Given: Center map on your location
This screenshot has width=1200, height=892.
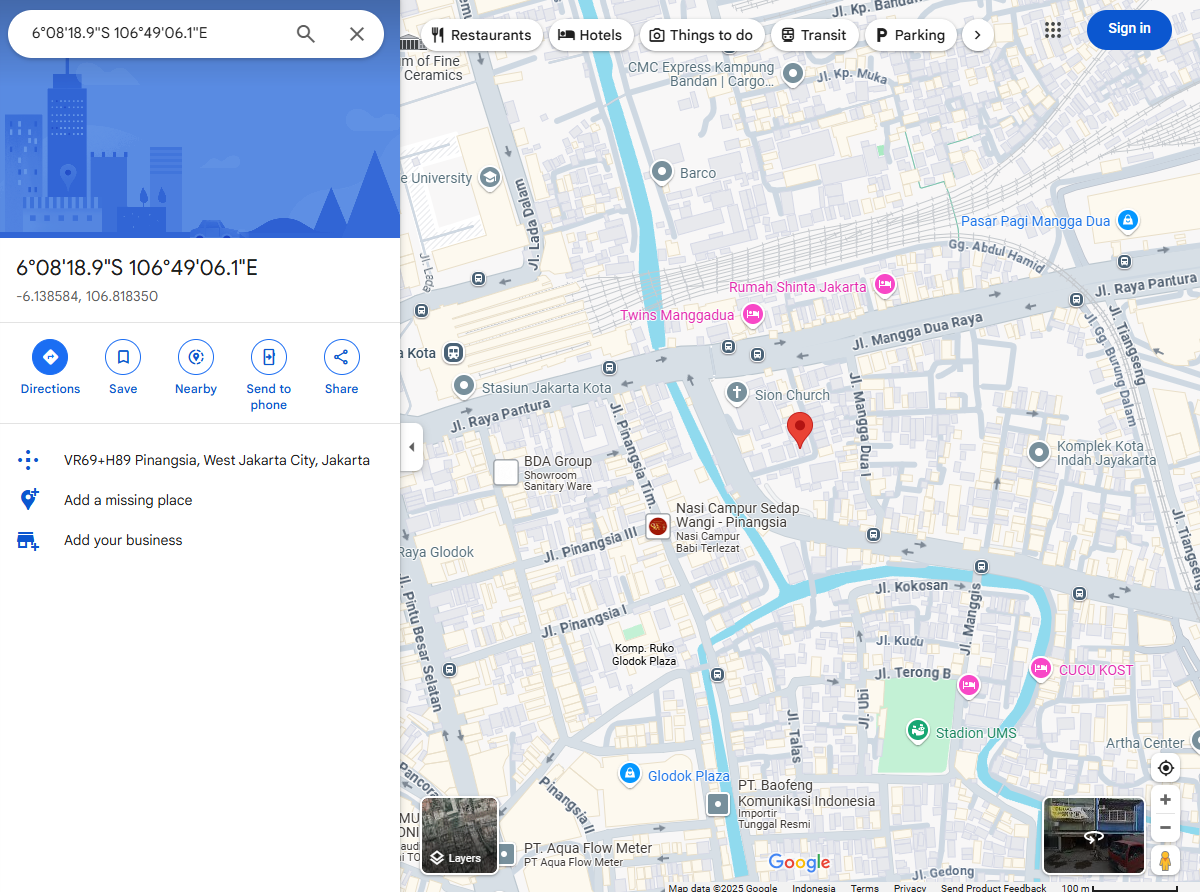Looking at the screenshot, I should coord(1165,768).
